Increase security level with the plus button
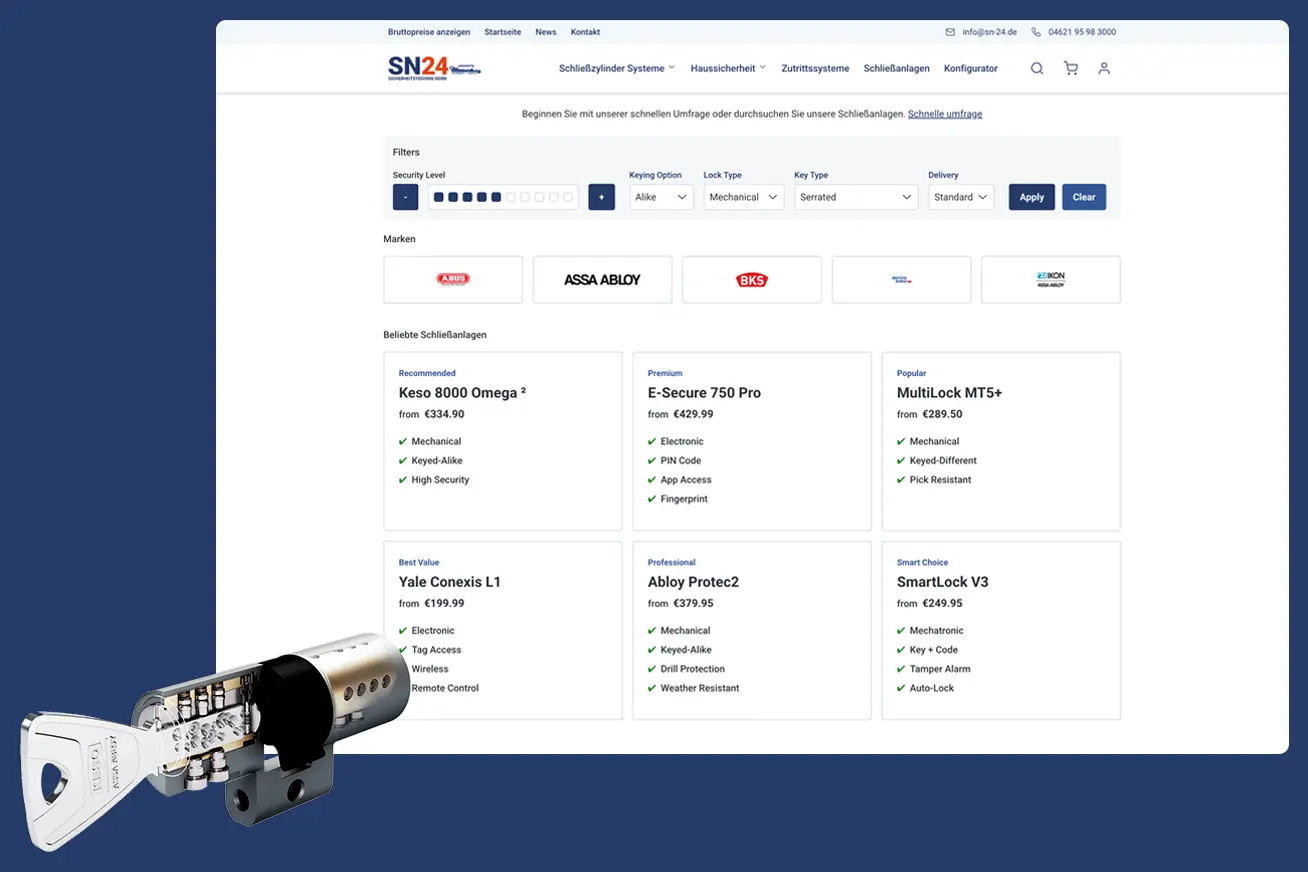 click(x=601, y=197)
